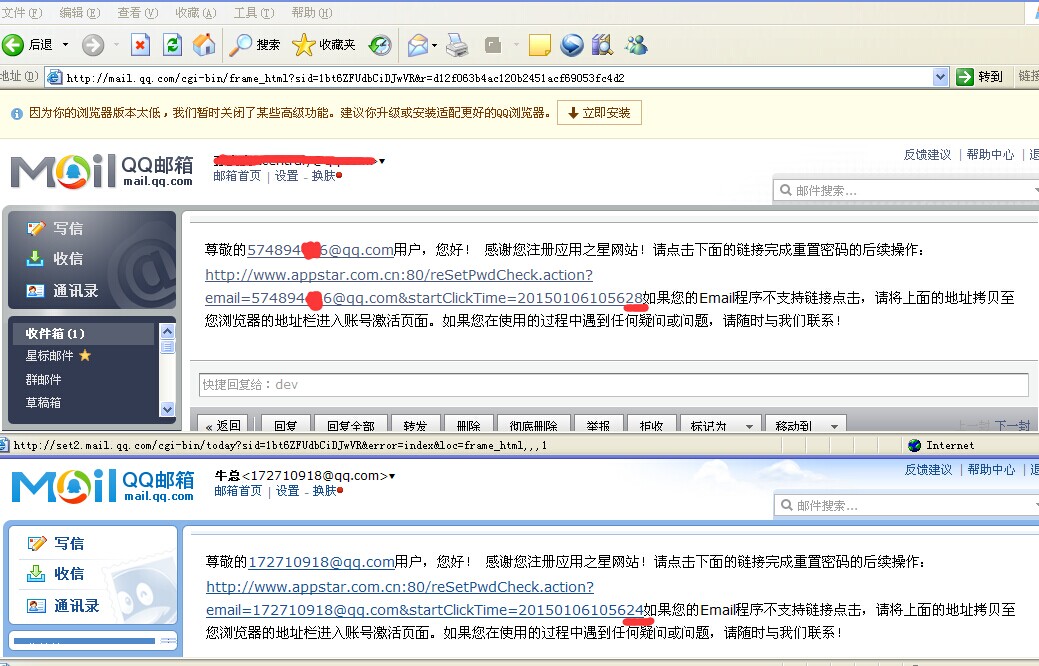Click the 快捷回复给 dev reply box
Screen dimensions: 1039x666
pos(614,384)
